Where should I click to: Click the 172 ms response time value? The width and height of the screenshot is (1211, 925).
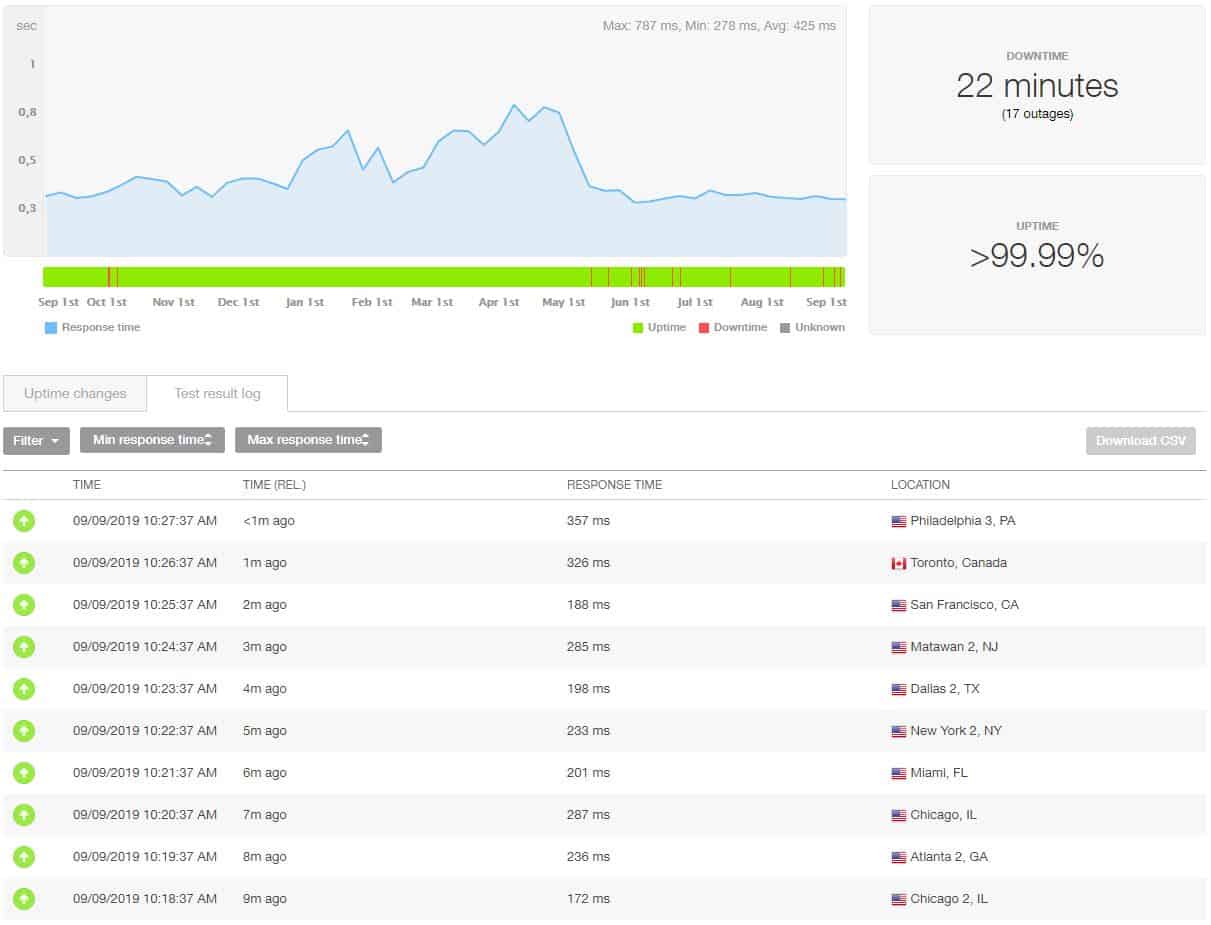(x=588, y=899)
